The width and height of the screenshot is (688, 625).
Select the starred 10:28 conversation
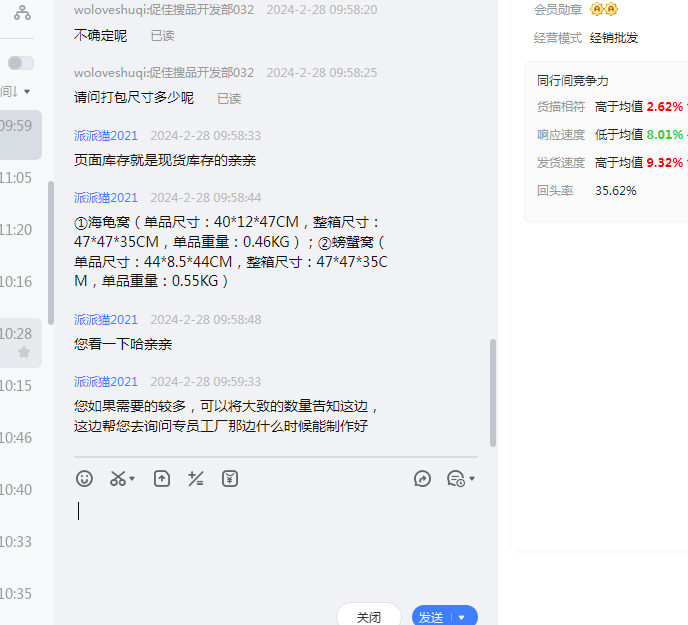pos(21,342)
